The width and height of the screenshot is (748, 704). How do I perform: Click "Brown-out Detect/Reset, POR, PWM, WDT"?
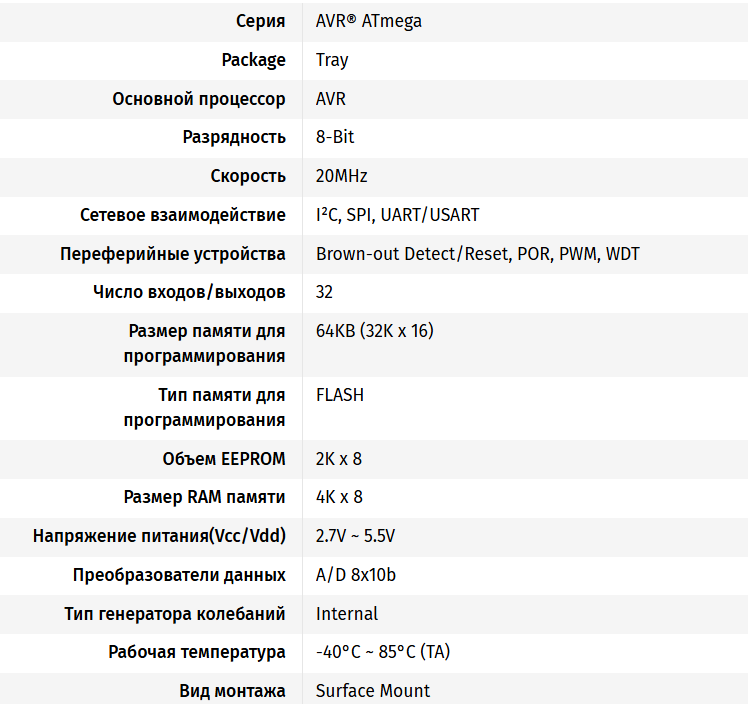pyautogui.click(x=477, y=254)
